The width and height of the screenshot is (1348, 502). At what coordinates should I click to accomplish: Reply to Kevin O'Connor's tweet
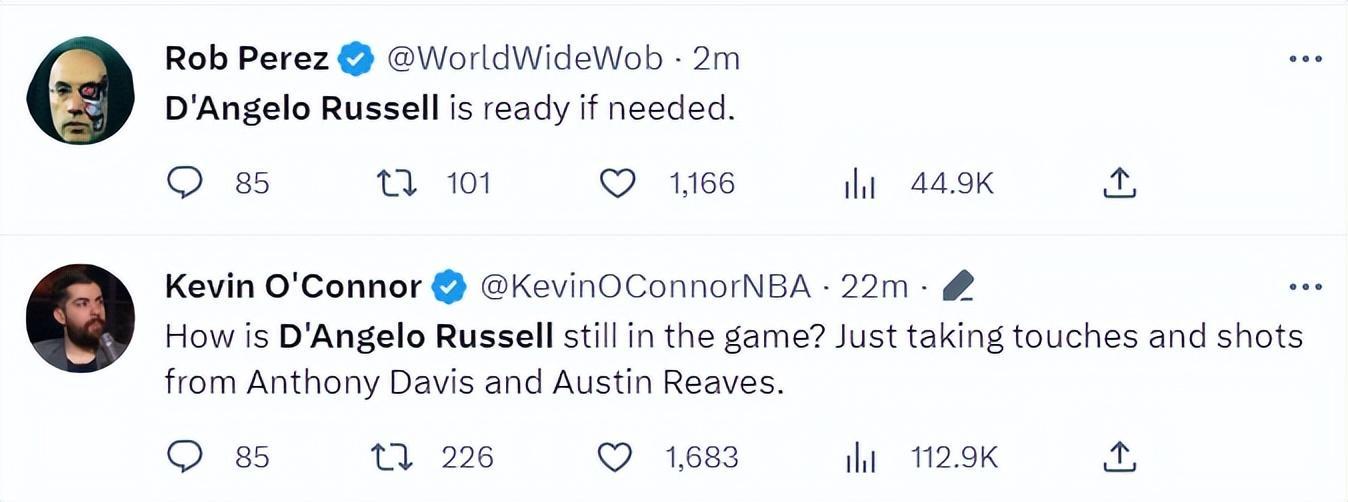click(184, 457)
